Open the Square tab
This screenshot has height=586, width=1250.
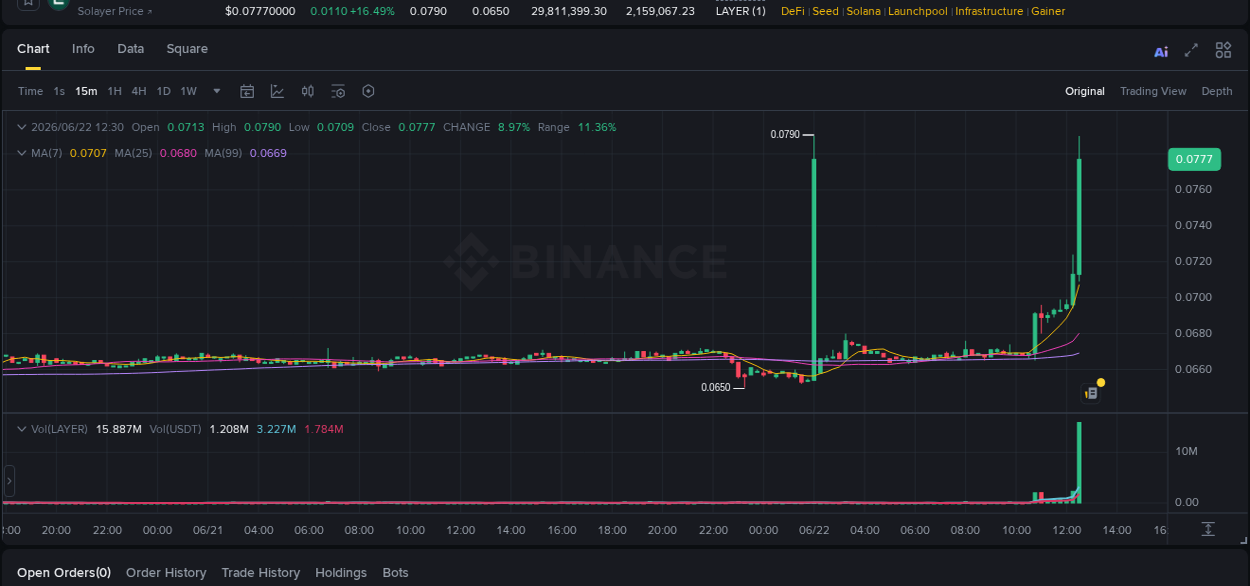tap(187, 49)
